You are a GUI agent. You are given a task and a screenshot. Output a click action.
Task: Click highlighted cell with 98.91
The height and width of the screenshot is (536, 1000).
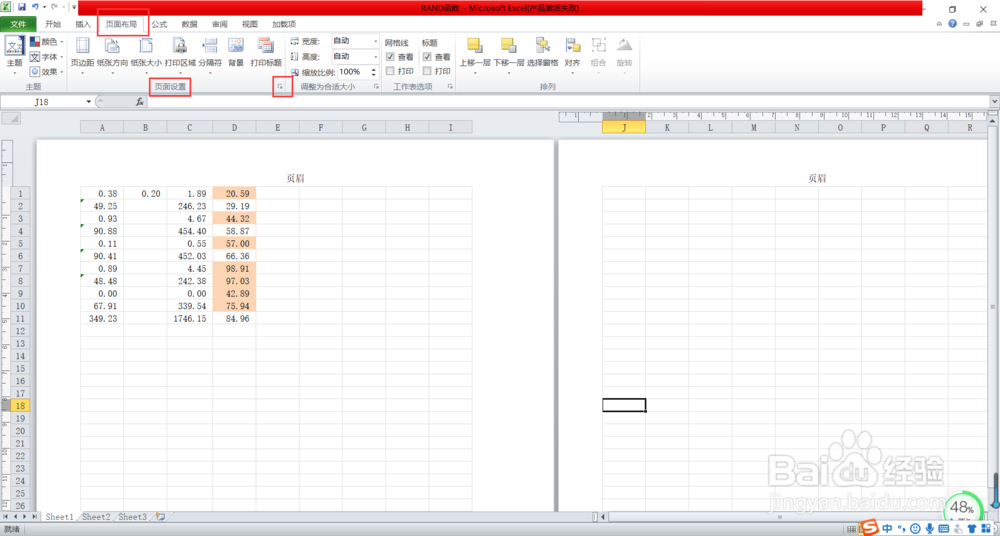[234, 269]
